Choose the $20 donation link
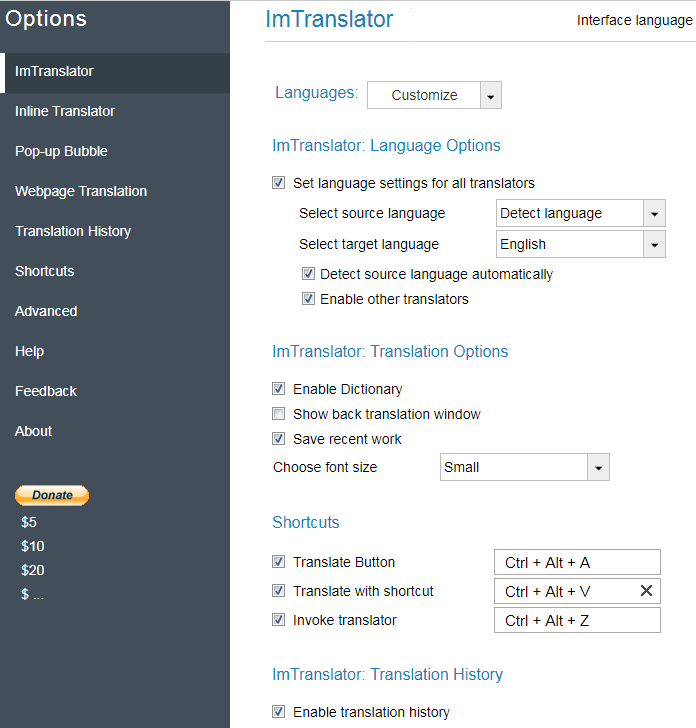The width and height of the screenshot is (696, 728). pyautogui.click(x=32, y=570)
